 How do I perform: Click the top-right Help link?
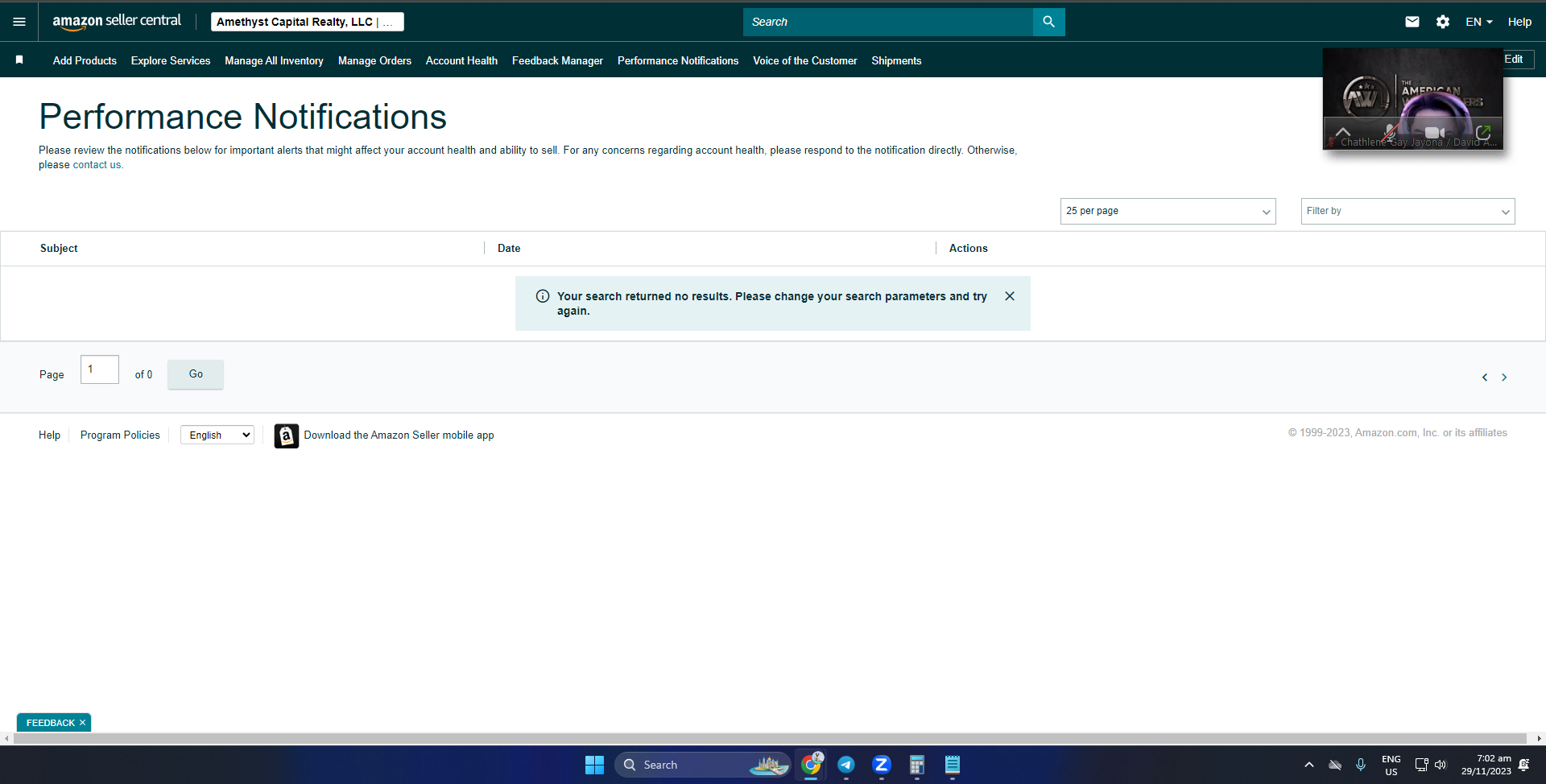1519,22
